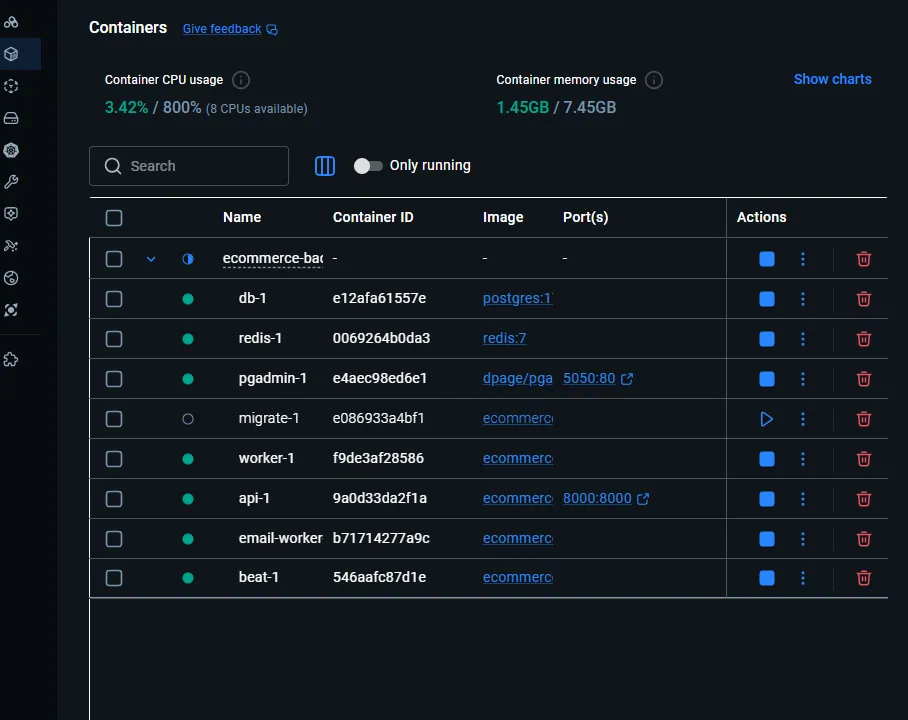This screenshot has height=720, width=908.
Task: Delete the email-worker container
Action: coord(863,539)
